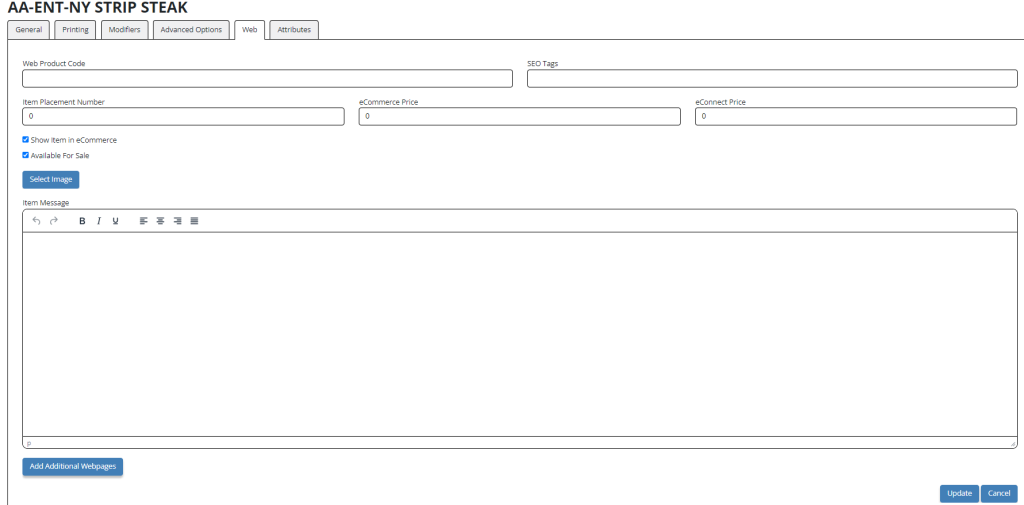Click the Select Image button
This screenshot has width=1024, height=505.
pos(51,180)
